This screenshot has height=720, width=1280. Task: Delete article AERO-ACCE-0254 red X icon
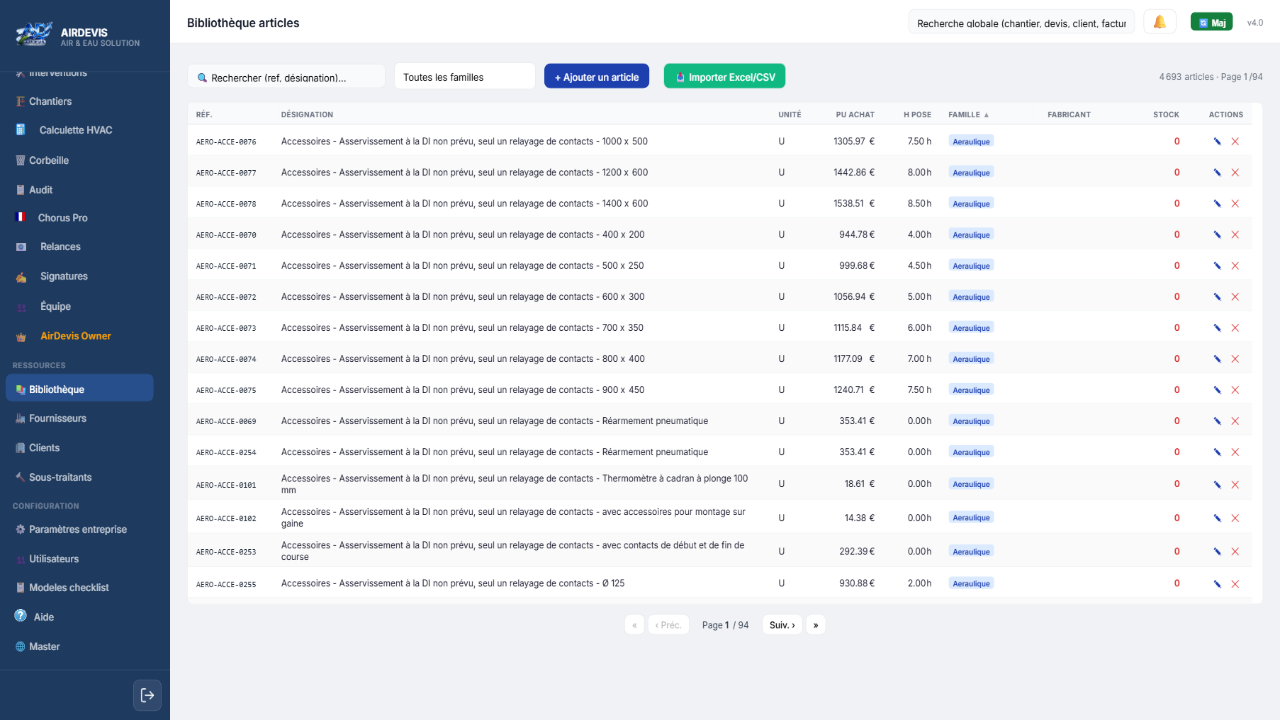[x=1235, y=451]
